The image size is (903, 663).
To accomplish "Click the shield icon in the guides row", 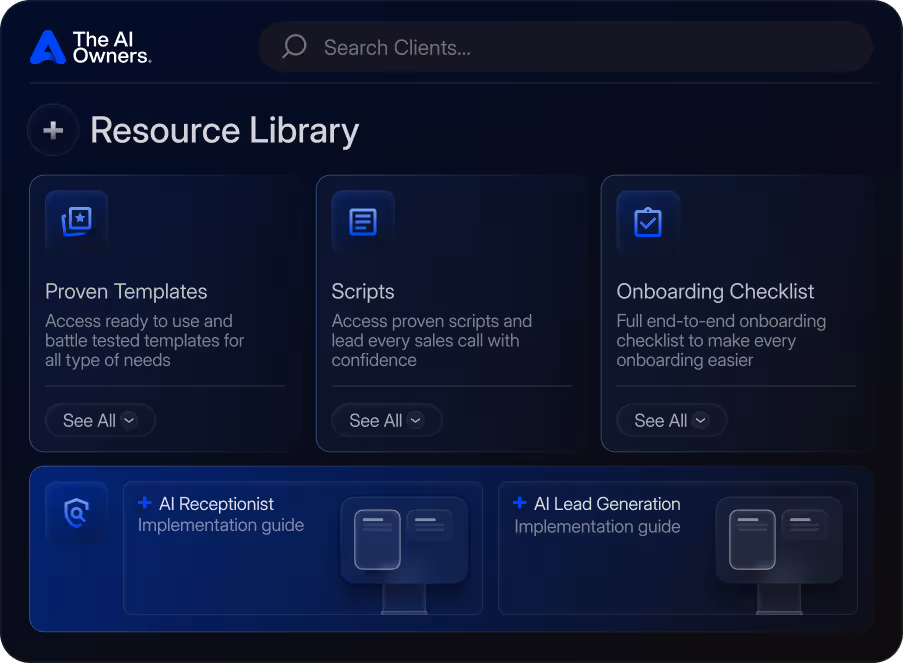I will 77,513.
